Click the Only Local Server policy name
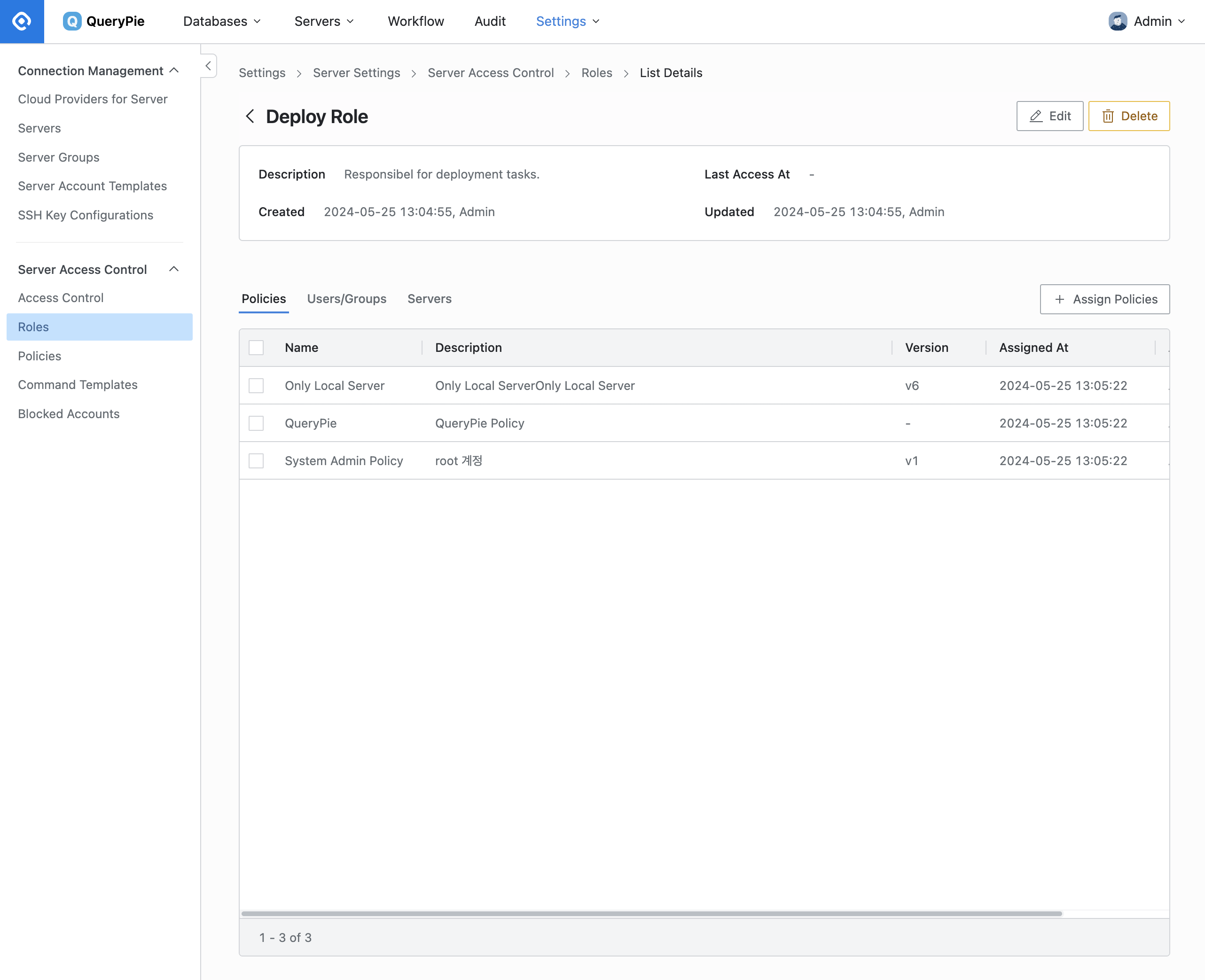This screenshot has height=980, width=1205. tap(334, 386)
